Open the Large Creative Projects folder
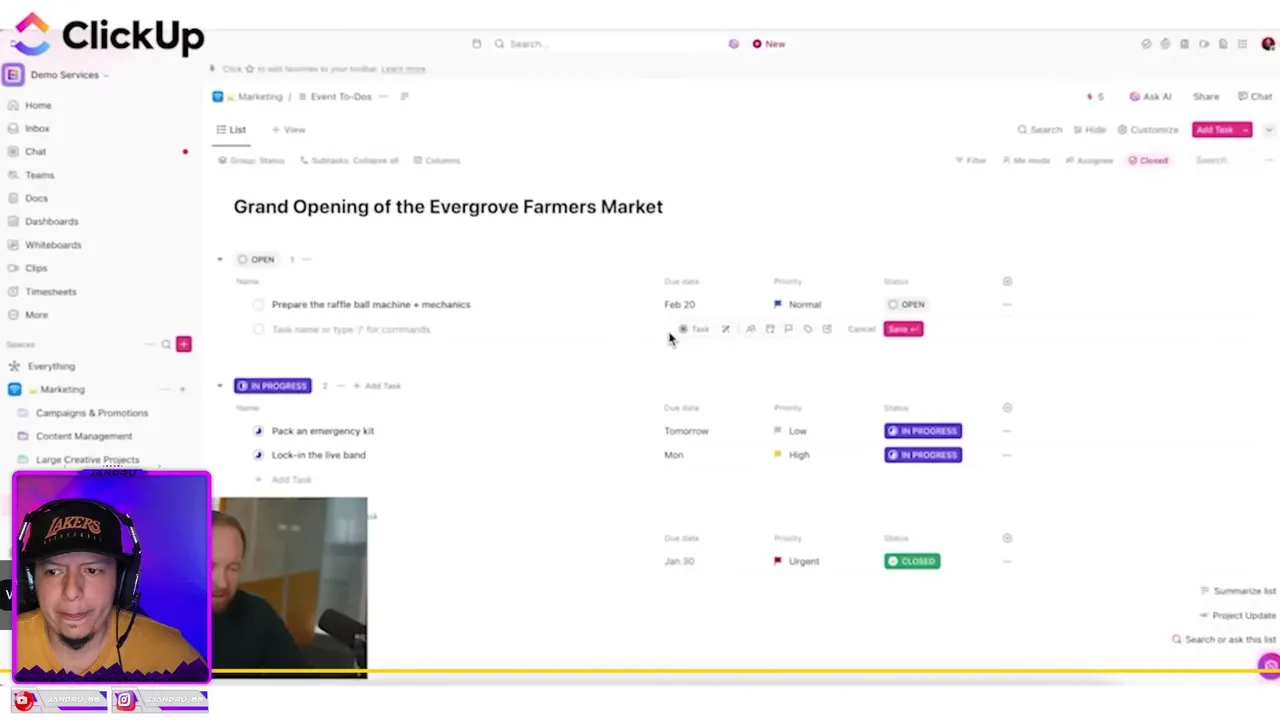The image size is (1280, 720). click(88, 460)
